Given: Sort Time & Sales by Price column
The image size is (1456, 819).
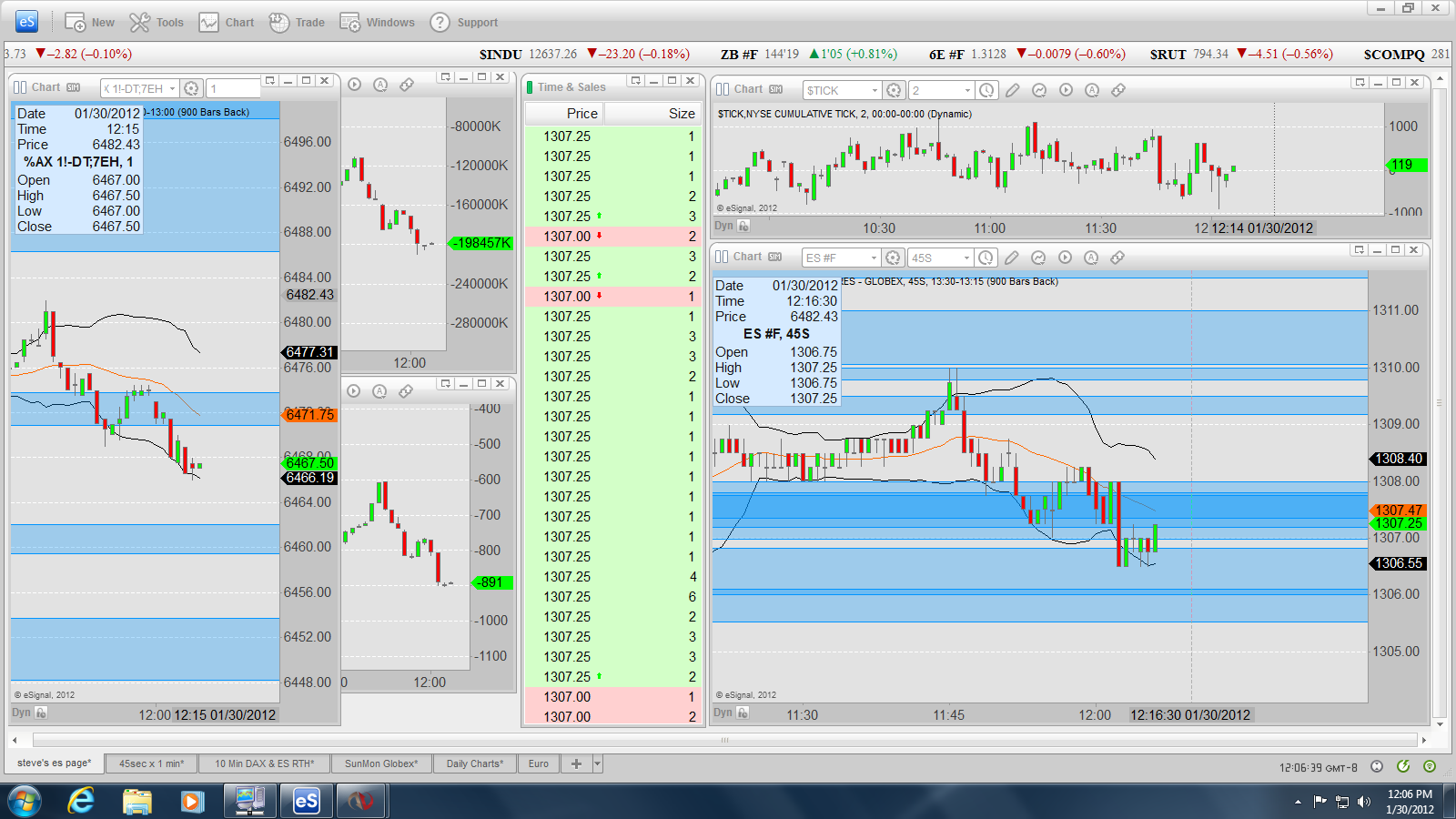Looking at the screenshot, I should pos(565,113).
